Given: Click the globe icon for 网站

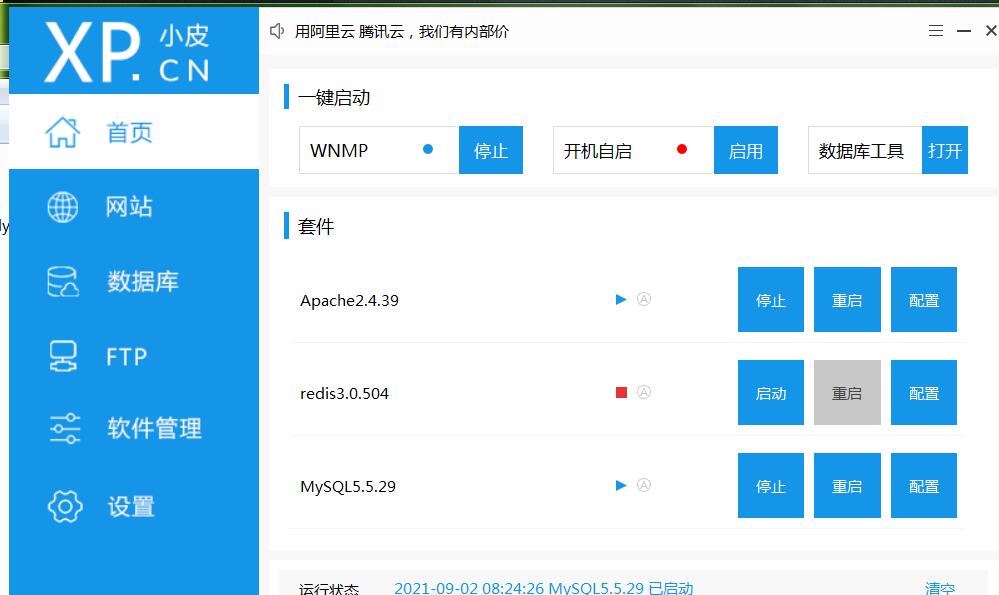Looking at the screenshot, I should (63, 207).
